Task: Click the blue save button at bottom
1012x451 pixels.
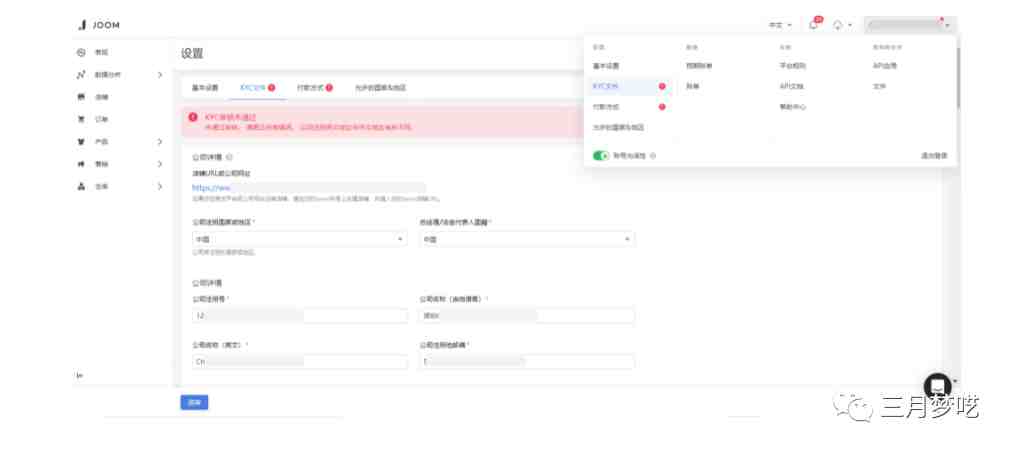Action: (x=194, y=403)
